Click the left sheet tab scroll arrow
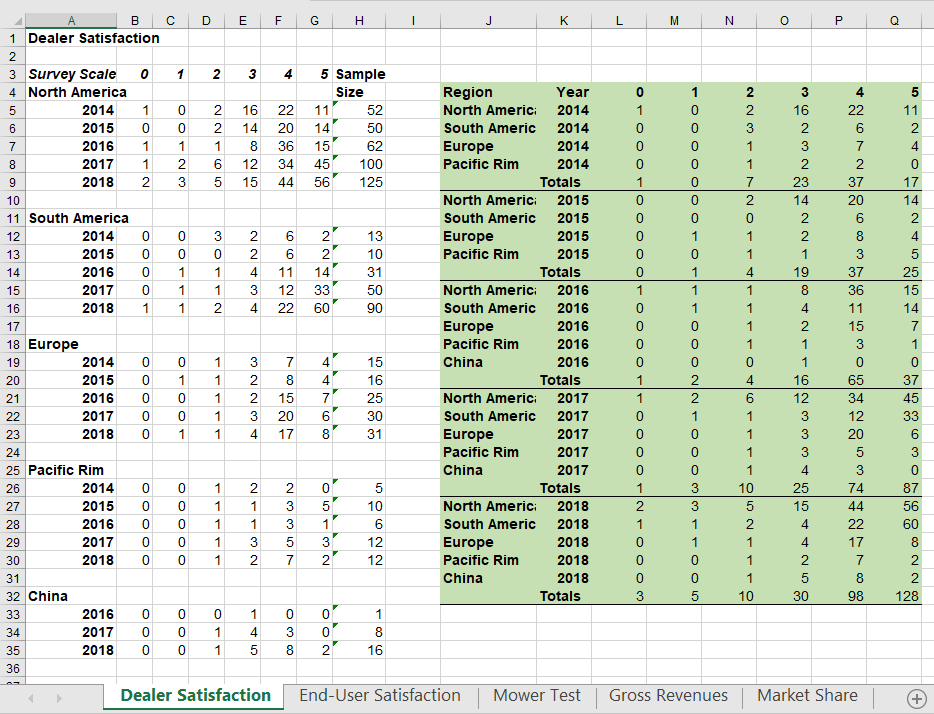Screen dimensions: 934x714 pos(29,697)
